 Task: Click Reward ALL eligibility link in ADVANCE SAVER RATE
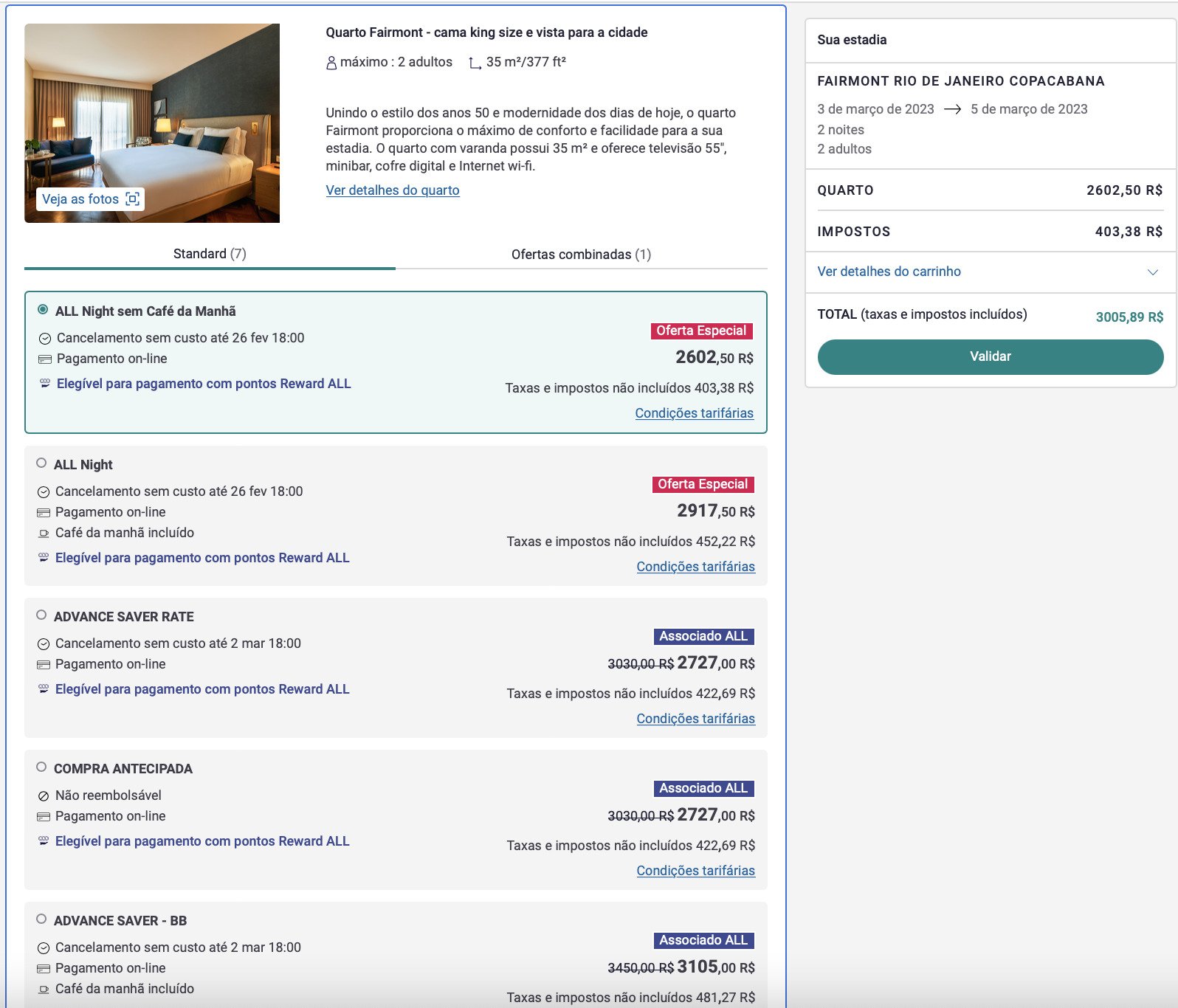(202, 689)
